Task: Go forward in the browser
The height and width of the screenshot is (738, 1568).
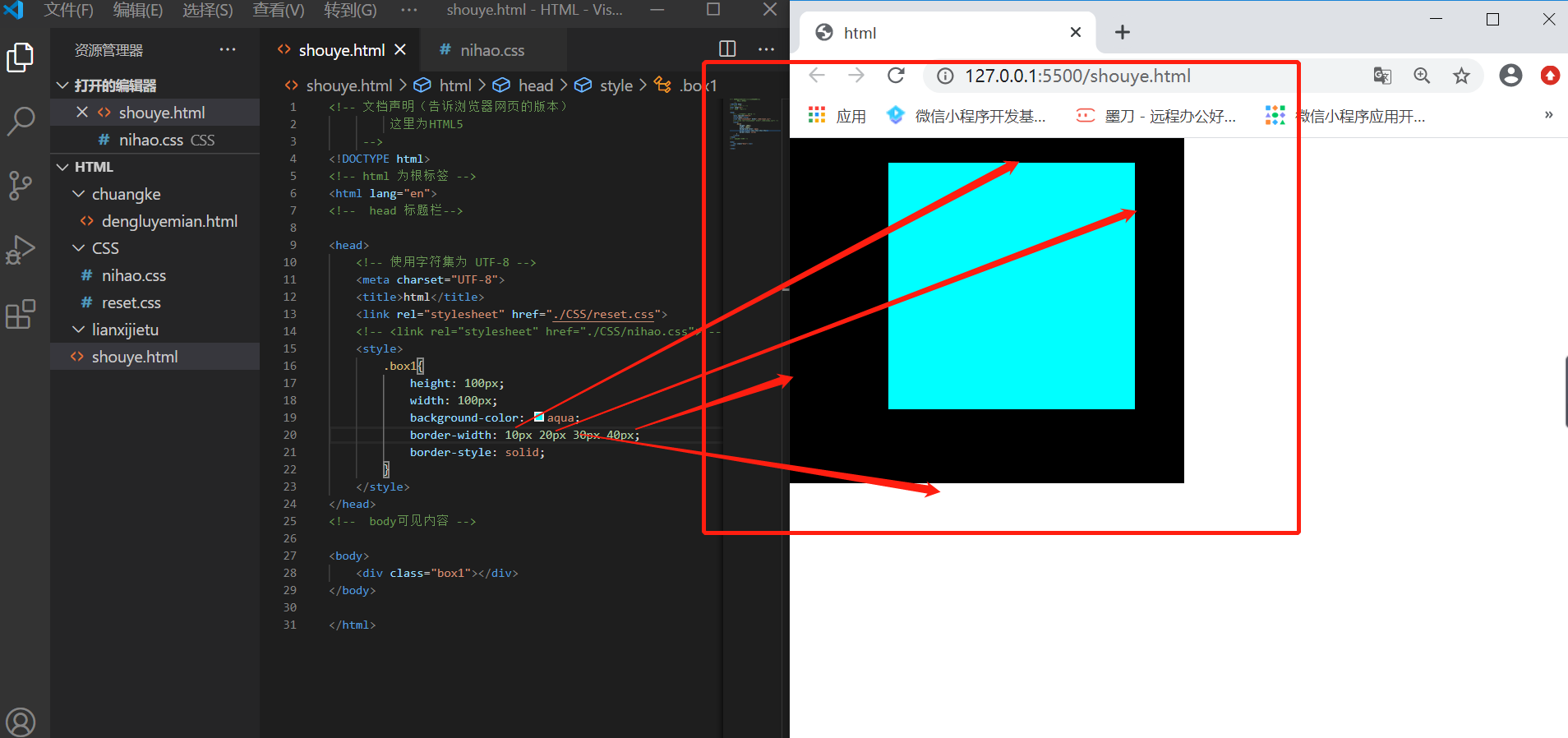Action: click(x=856, y=76)
